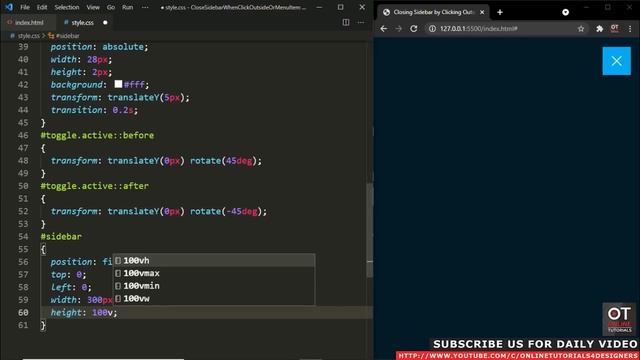Open the Edit menu
Viewport: 640px width, 360px height.
[x=42, y=7]
